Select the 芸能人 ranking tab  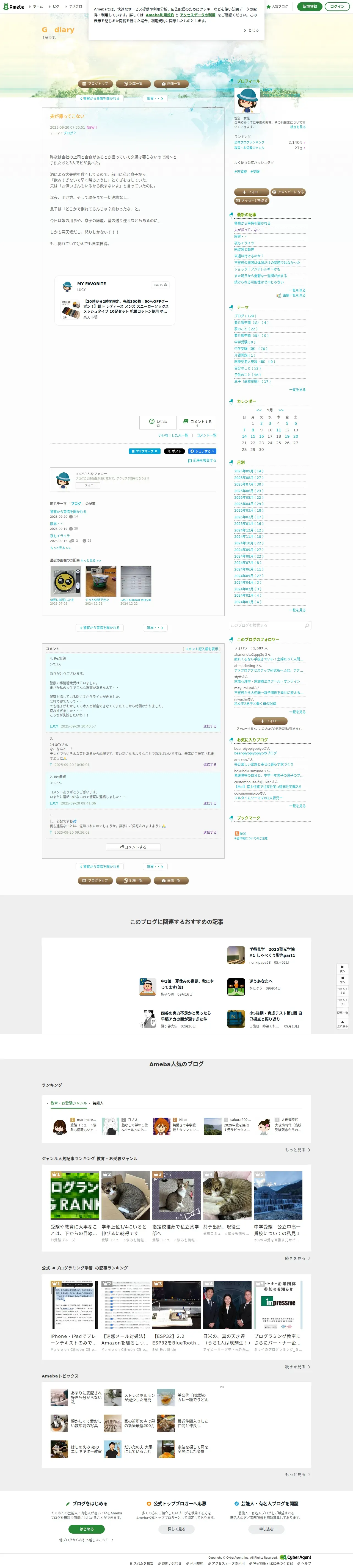click(98, 1103)
